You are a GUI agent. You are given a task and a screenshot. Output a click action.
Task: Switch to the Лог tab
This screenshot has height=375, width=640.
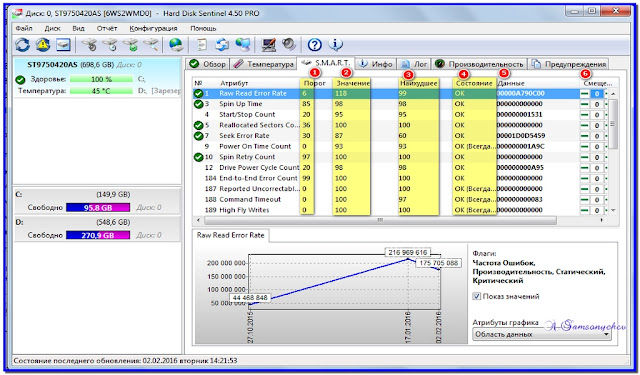click(x=414, y=64)
